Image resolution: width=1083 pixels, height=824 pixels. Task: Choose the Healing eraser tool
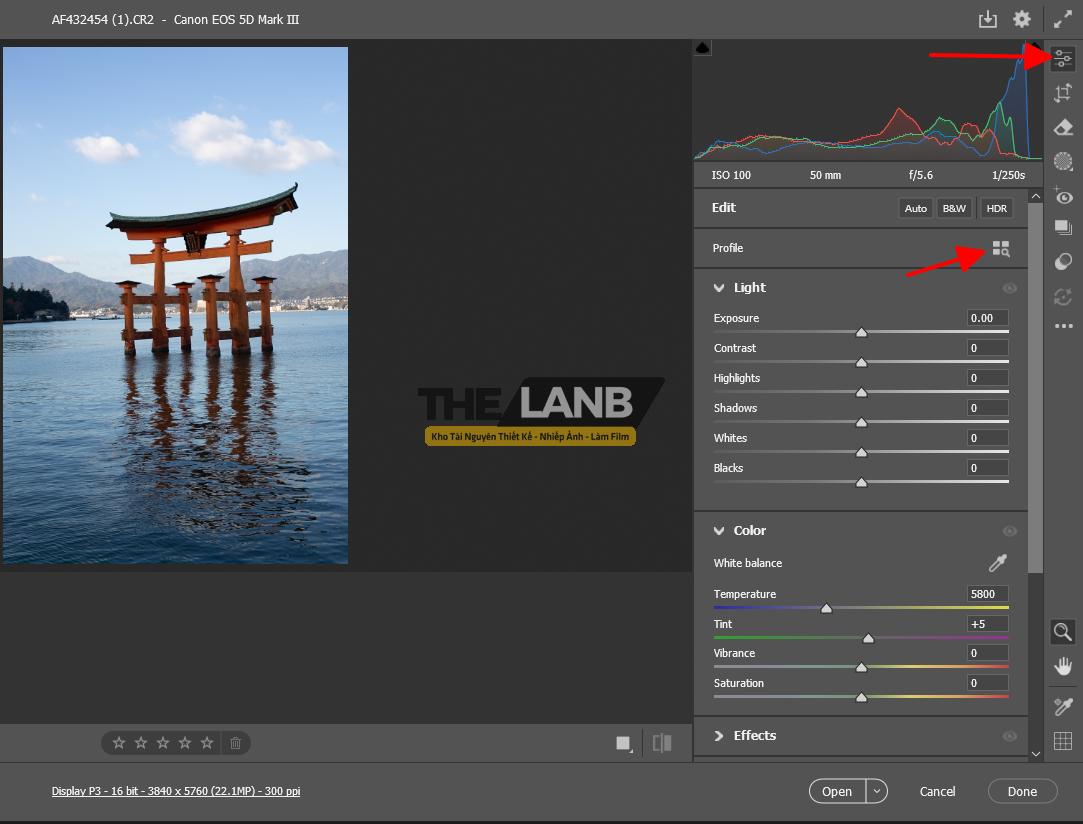pyautogui.click(x=1063, y=127)
